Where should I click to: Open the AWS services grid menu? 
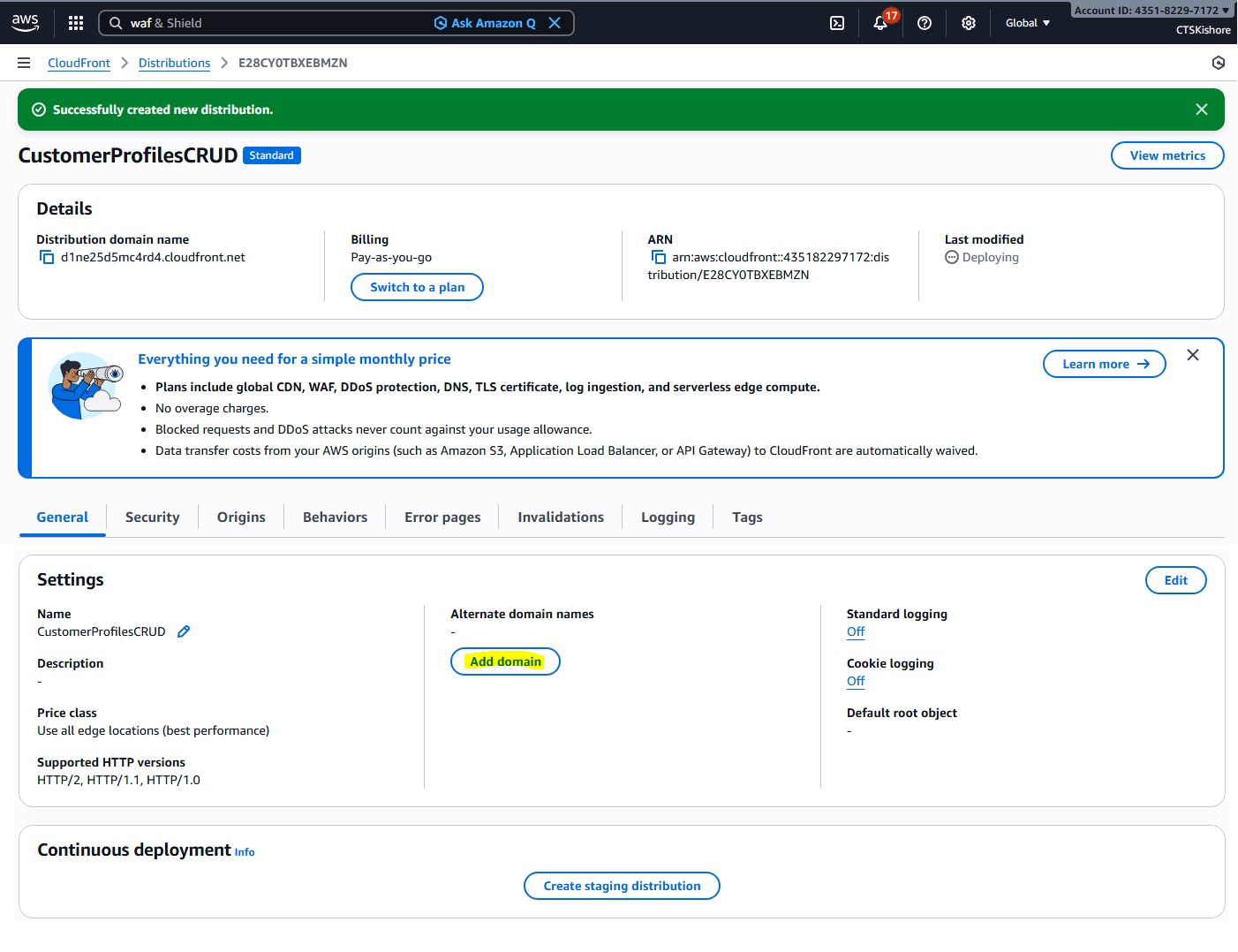pos(76,23)
